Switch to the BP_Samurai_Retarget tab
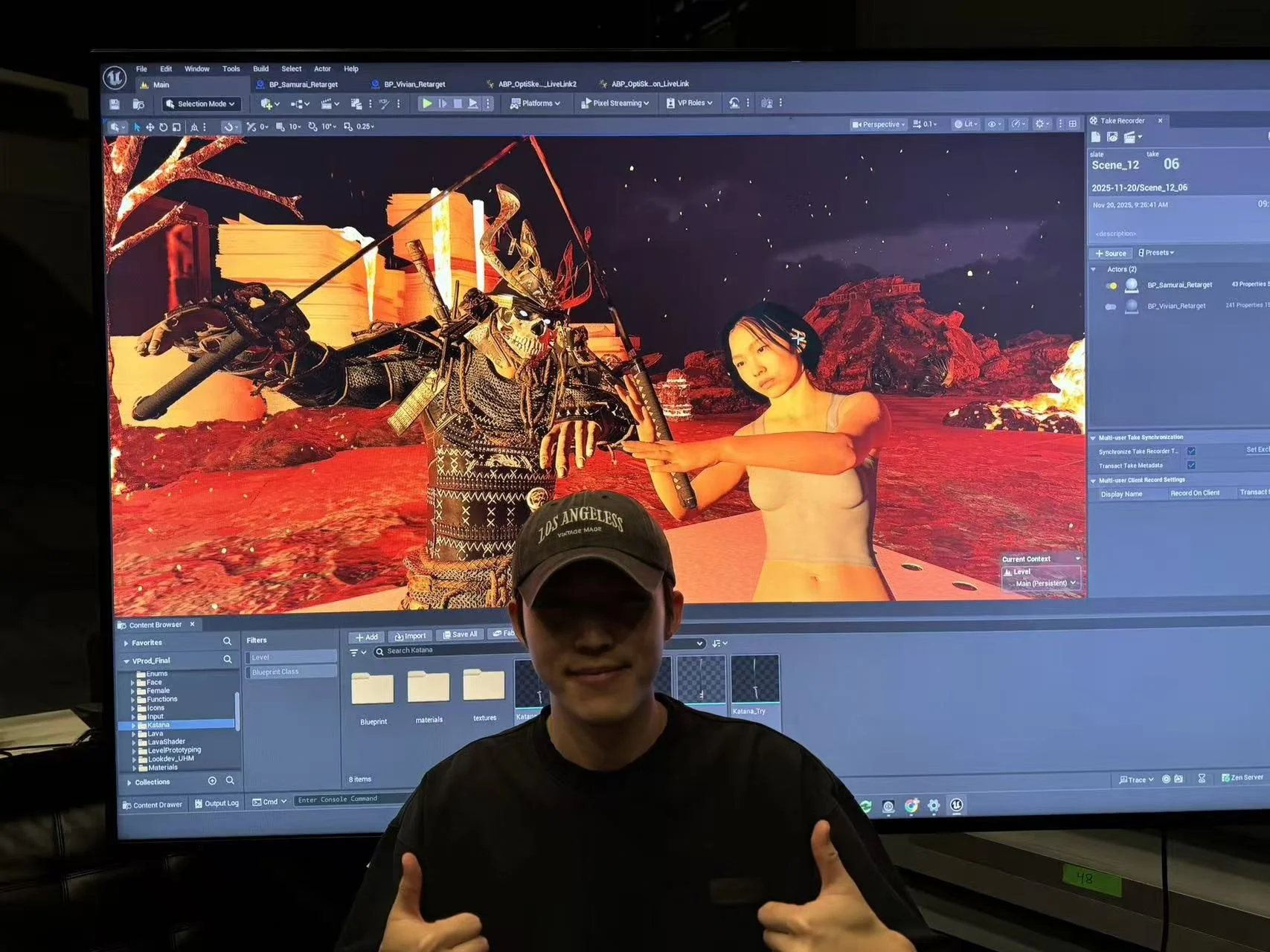1270x952 pixels. click(298, 85)
